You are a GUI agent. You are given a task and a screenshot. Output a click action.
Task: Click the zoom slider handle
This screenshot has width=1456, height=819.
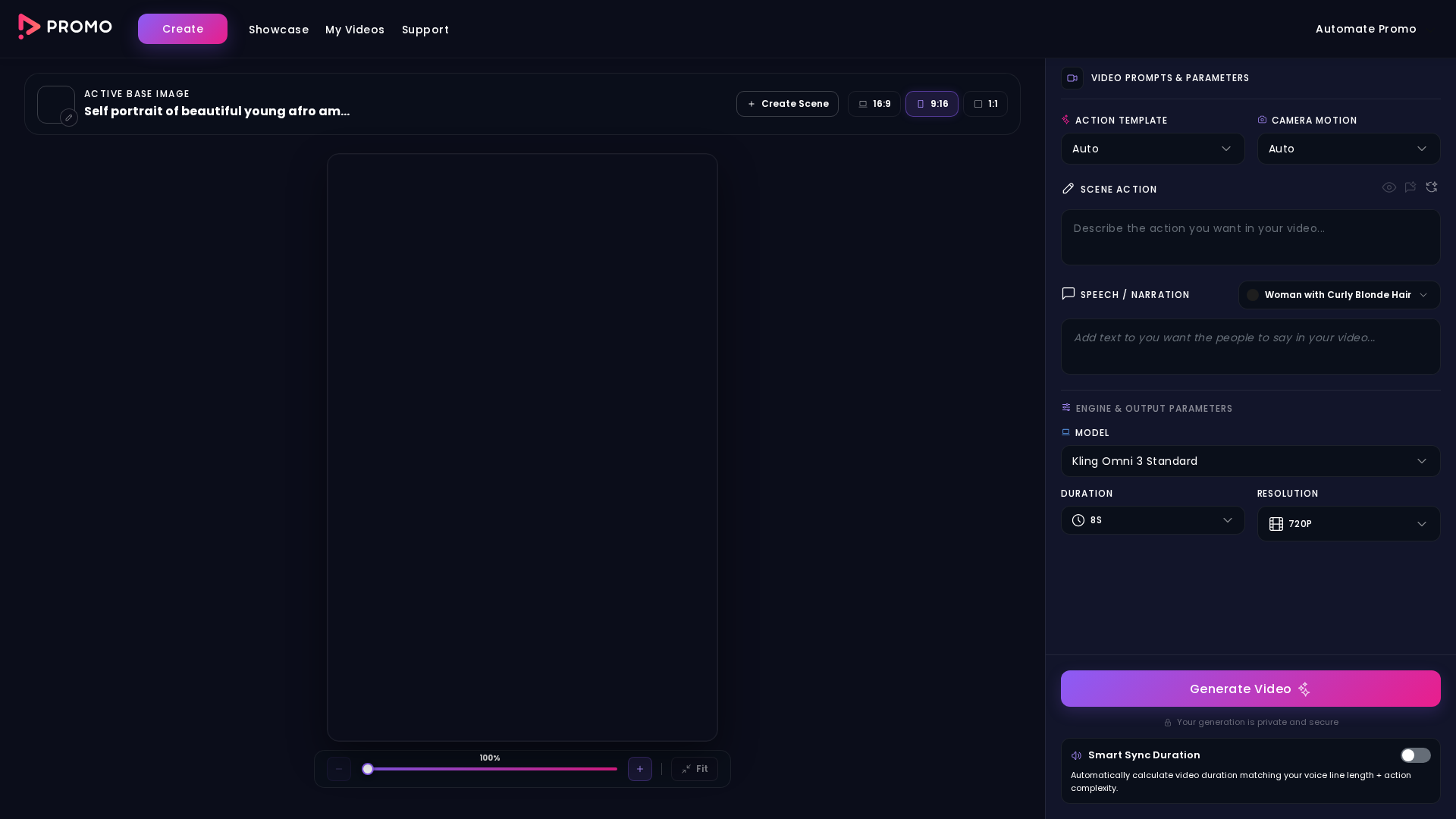(368, 769)
